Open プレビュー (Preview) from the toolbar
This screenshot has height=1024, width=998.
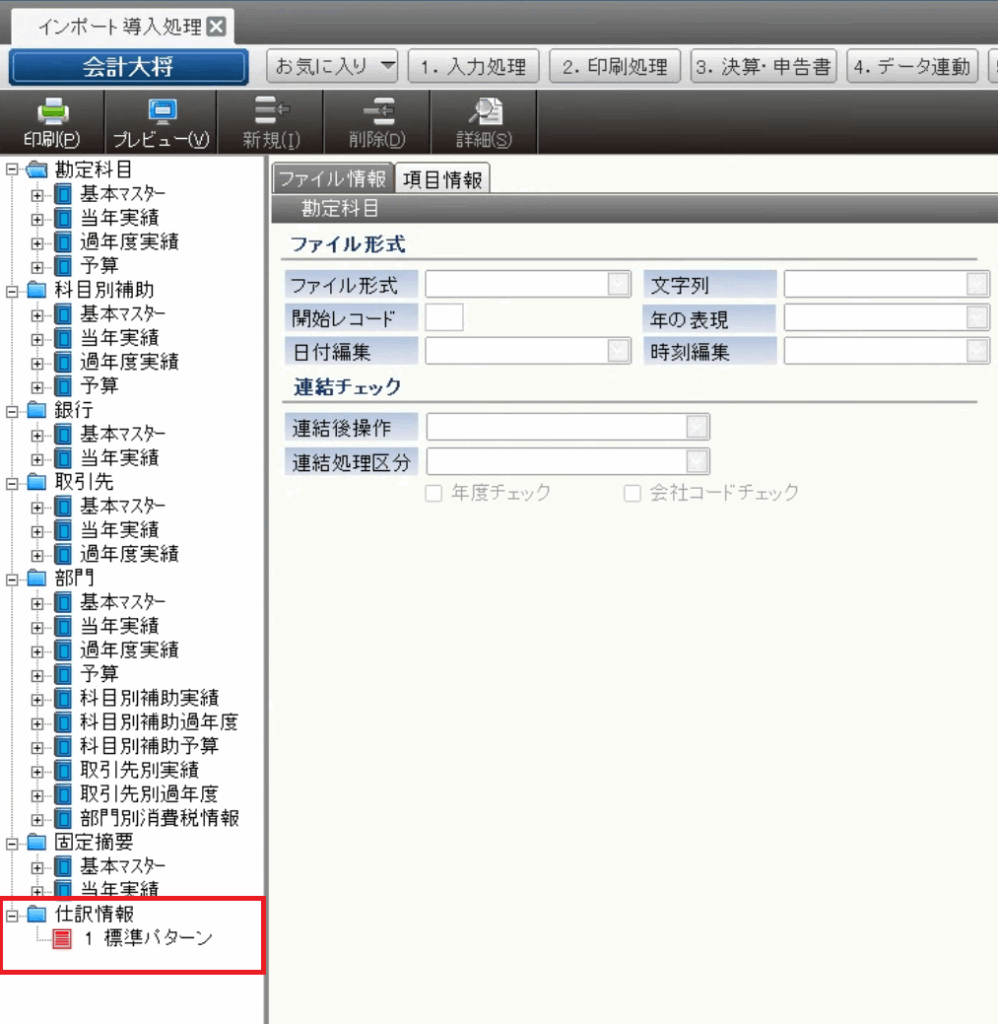click(x=161, y=112)
